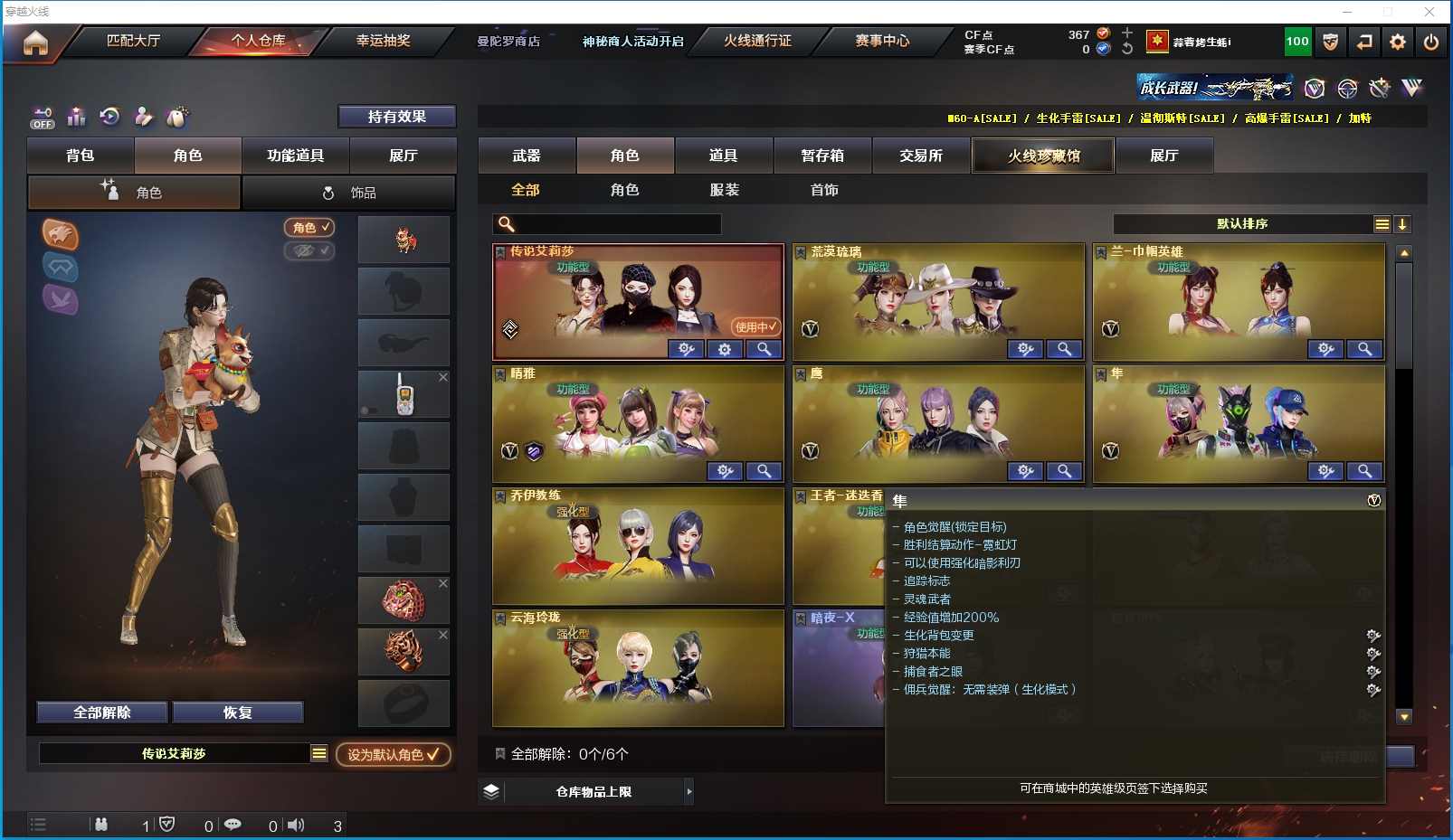Toggle the hidden-eye checkbox on preview
This screenshot has height=840, width=1453.
tap(310, 250)
